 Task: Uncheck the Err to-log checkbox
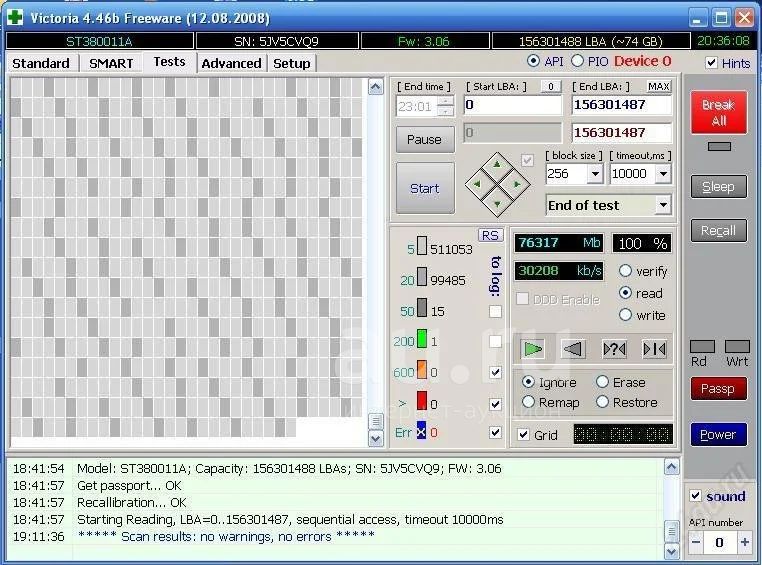495,432
